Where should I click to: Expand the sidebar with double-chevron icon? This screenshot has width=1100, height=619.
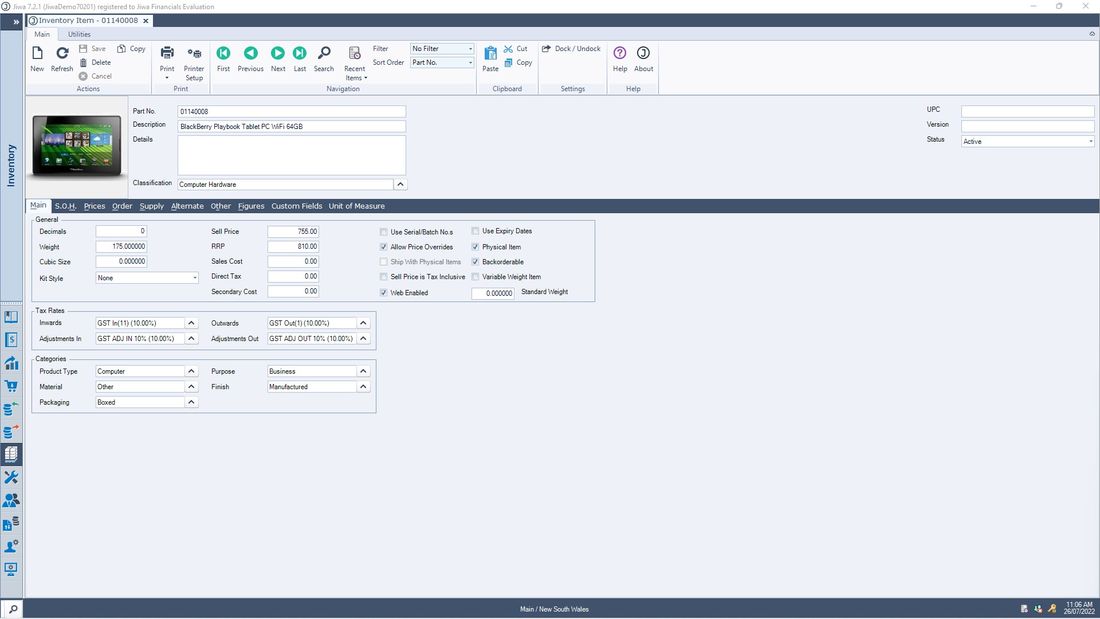(x=15, y=22)
